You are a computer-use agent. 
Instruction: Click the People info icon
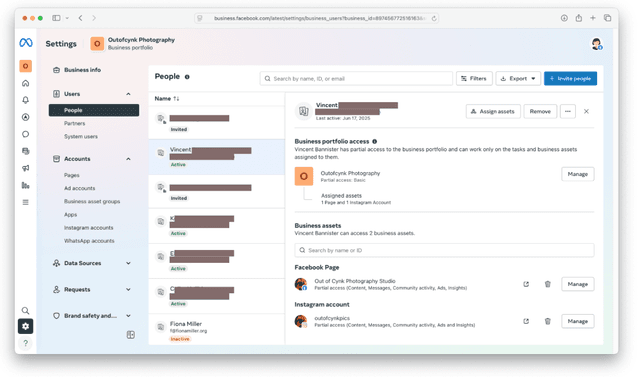tap(187, 77)
